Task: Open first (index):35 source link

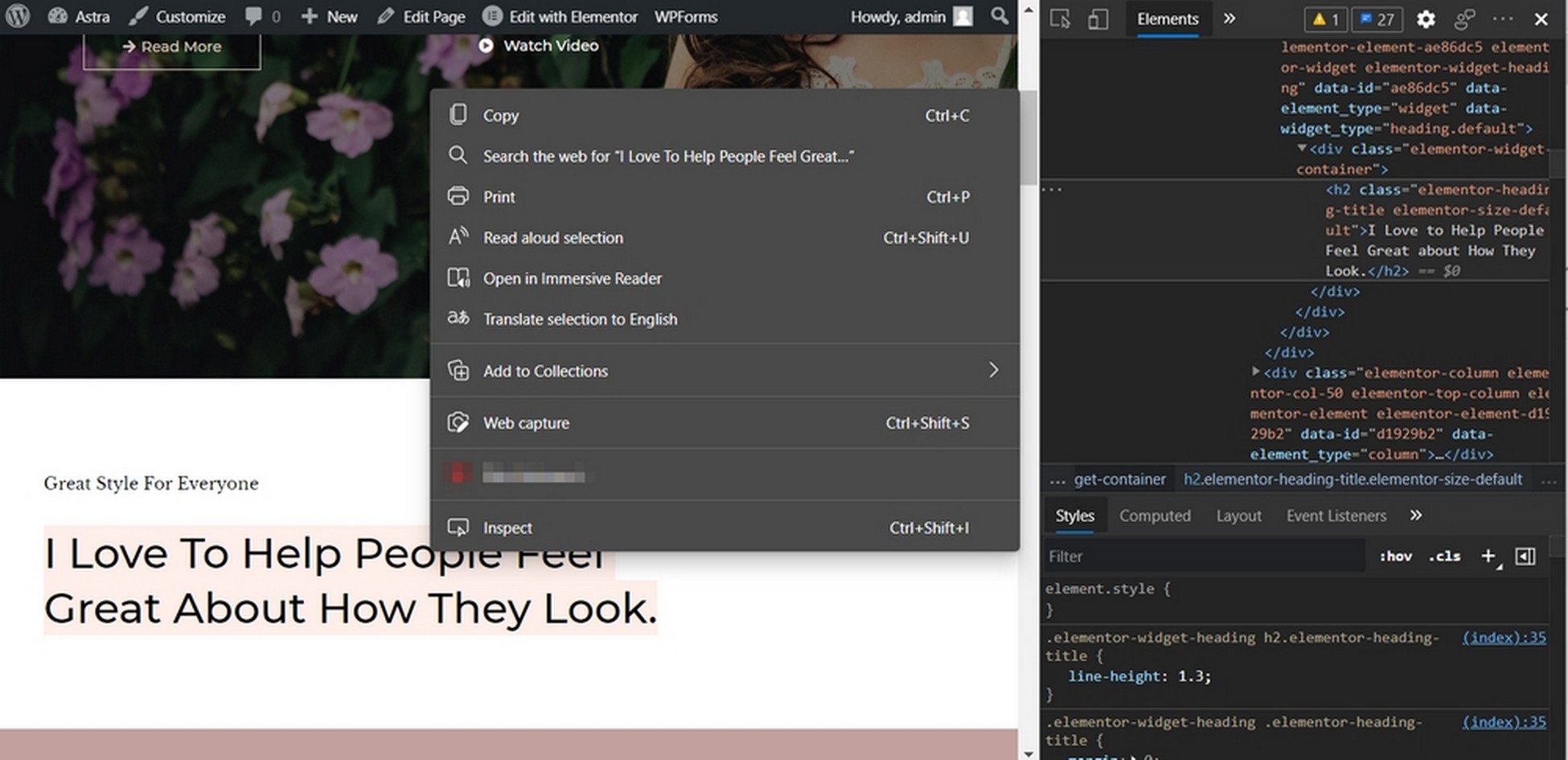Action: click(1504, 637)
